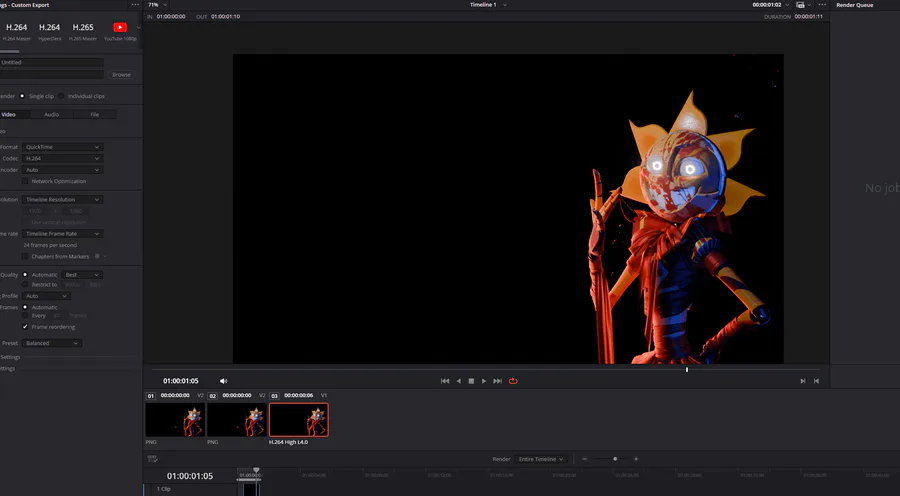Image resolution: width=900 pixels, height=496 pixels.
Task: Play the timeline forward
Action: pyautogui.click(x=484, y=381)
